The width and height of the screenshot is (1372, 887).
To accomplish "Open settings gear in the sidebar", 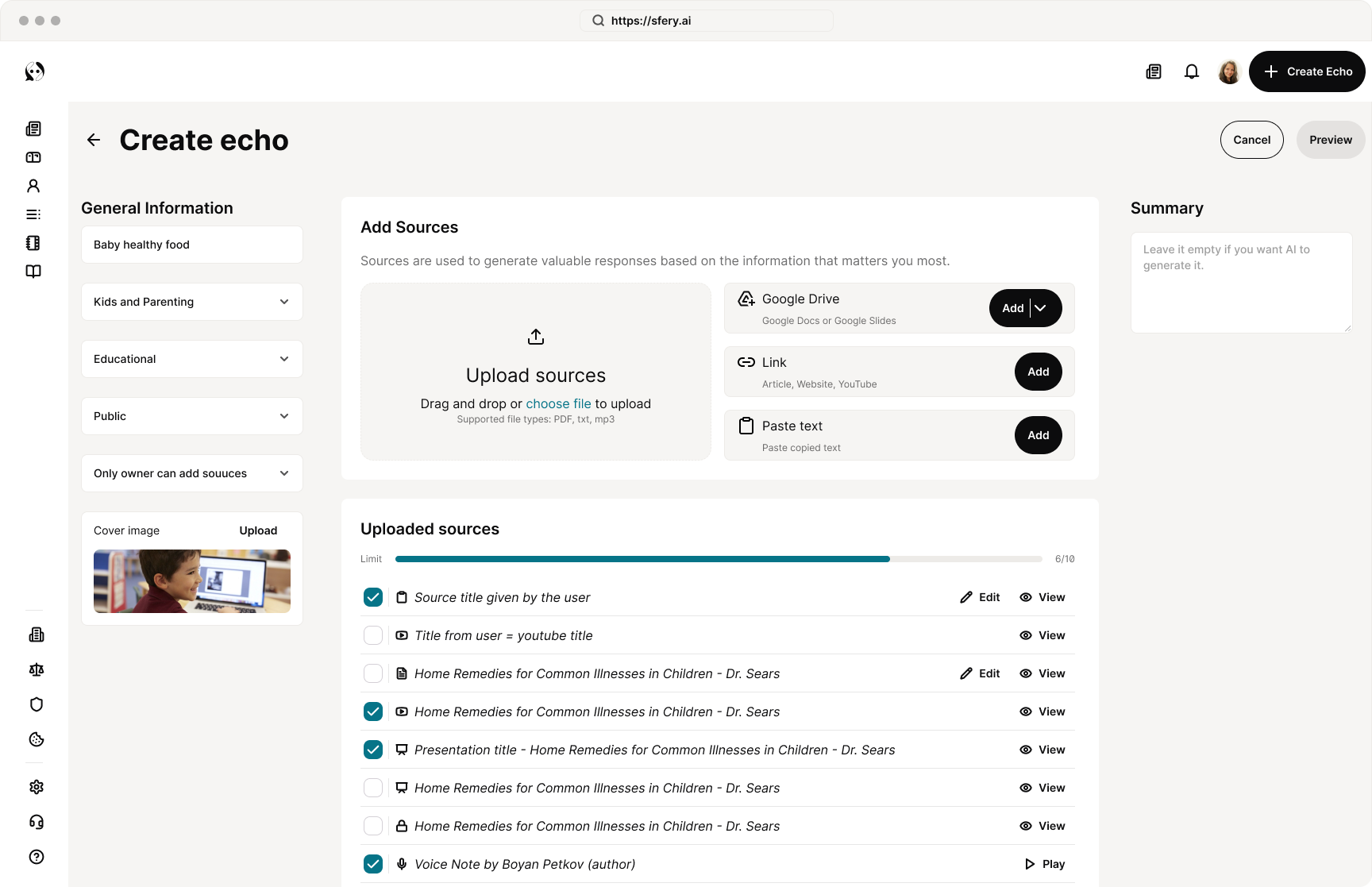I will coord(37,787).
